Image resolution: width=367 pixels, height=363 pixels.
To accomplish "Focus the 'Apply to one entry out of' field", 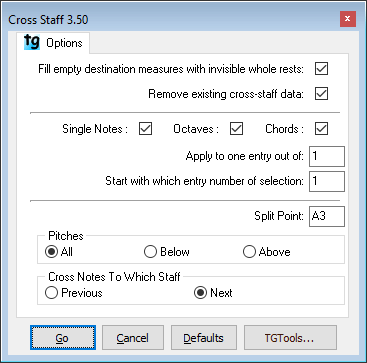I will 327,156.
